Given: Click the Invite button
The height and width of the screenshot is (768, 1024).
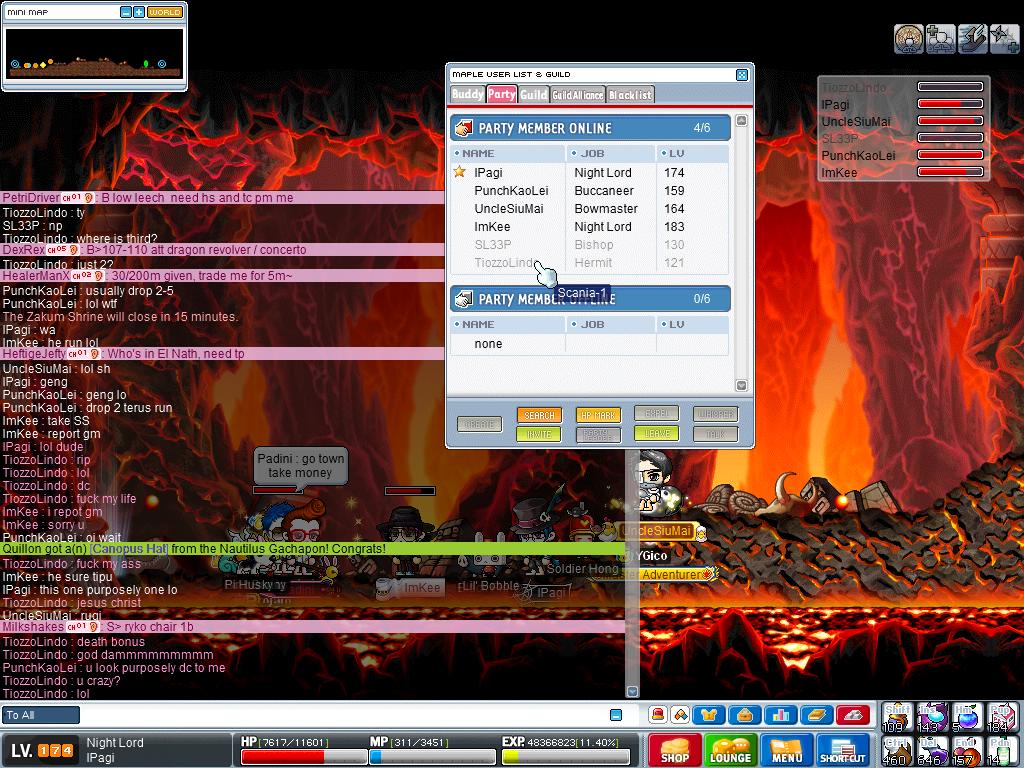Looking at the screenshot, I should [538, 434].
